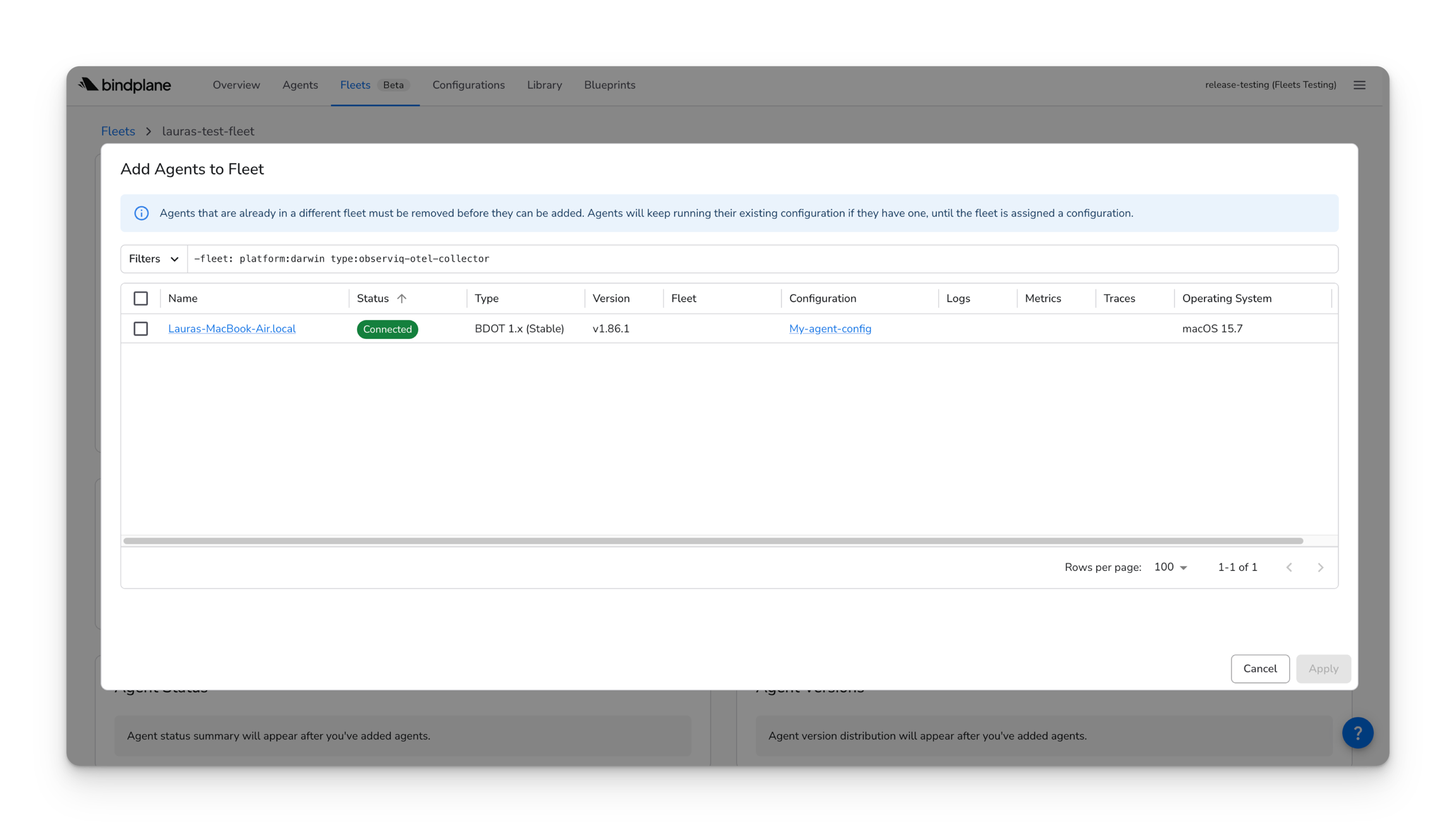Click the Bindplane logo
This screenshot has height=832, width=1456.
tap(124, 85)
